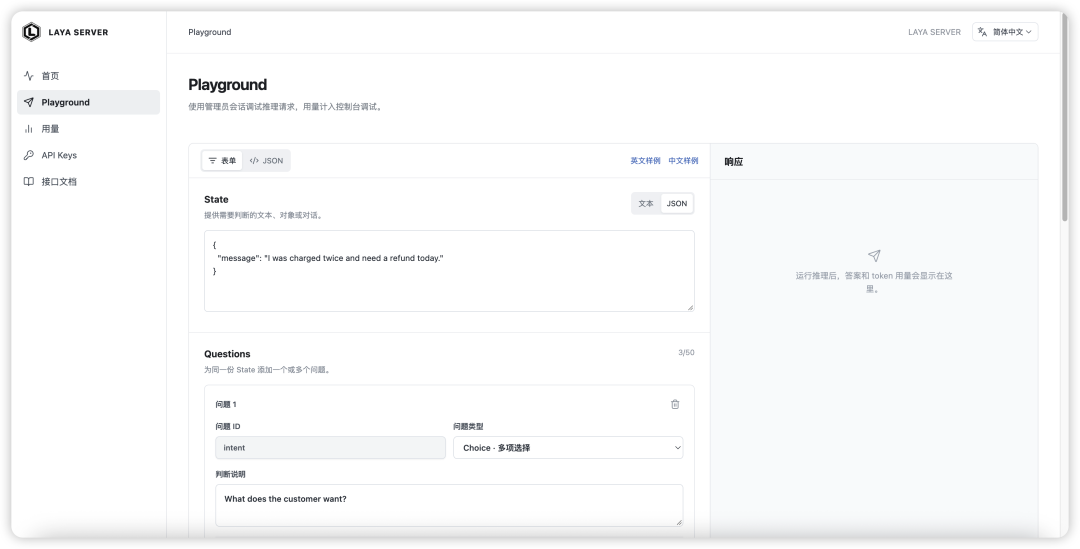Click the Questions section heading
The image size is (1080, 549).
click(227, 354)
